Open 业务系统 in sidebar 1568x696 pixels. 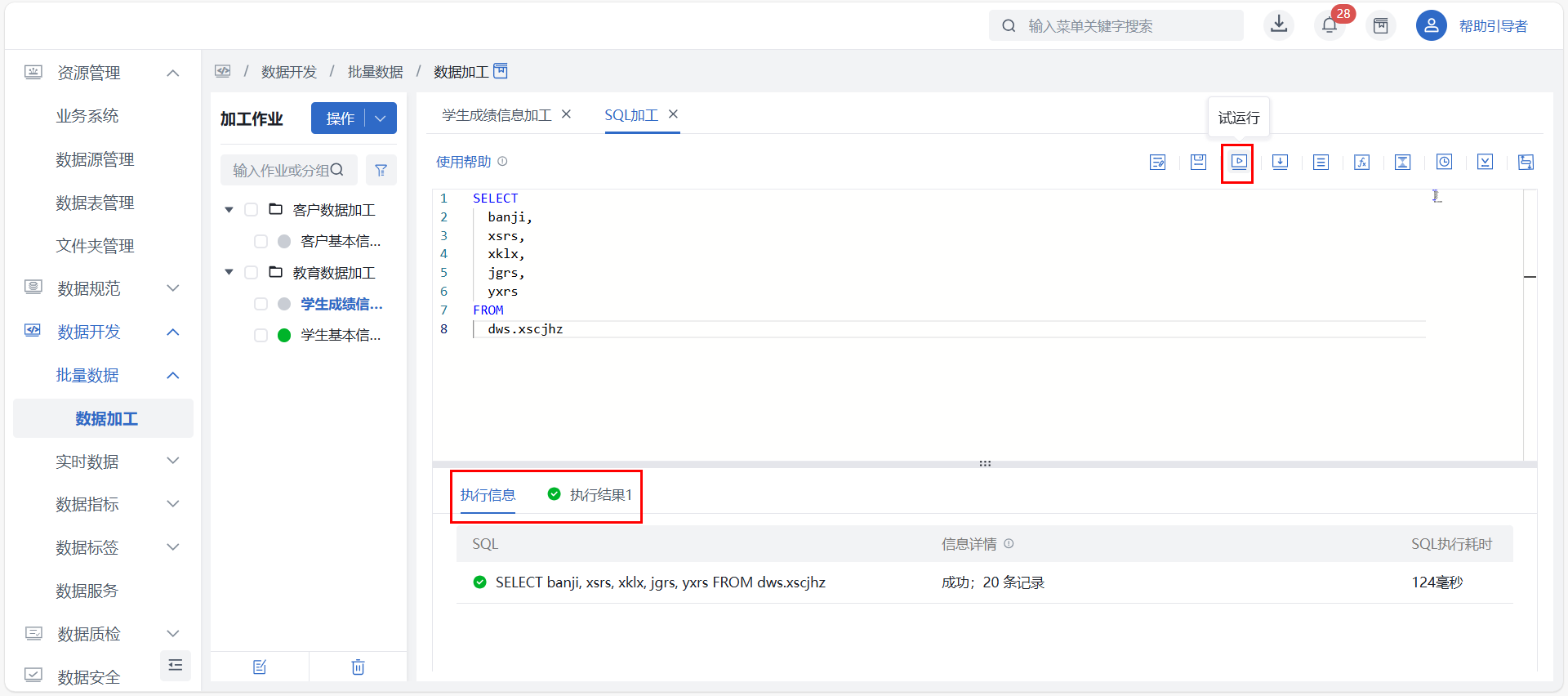[x=87, y=116]
